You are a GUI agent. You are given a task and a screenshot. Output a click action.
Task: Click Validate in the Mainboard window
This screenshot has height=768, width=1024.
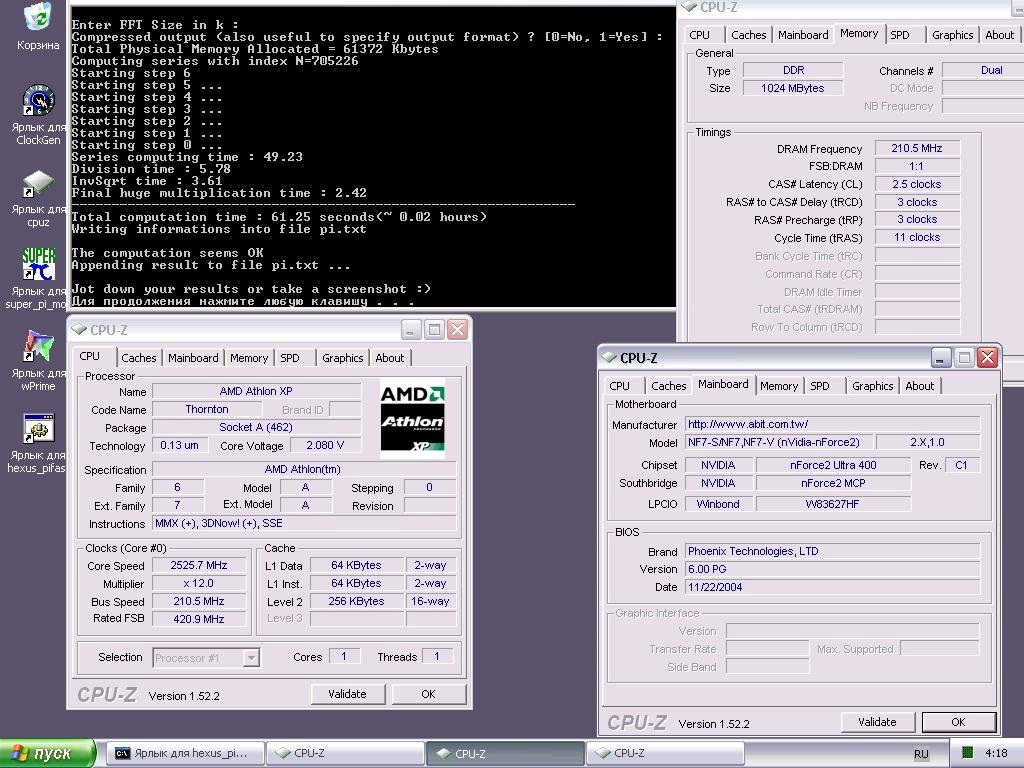pyautogui.click(x=877, y=722)
